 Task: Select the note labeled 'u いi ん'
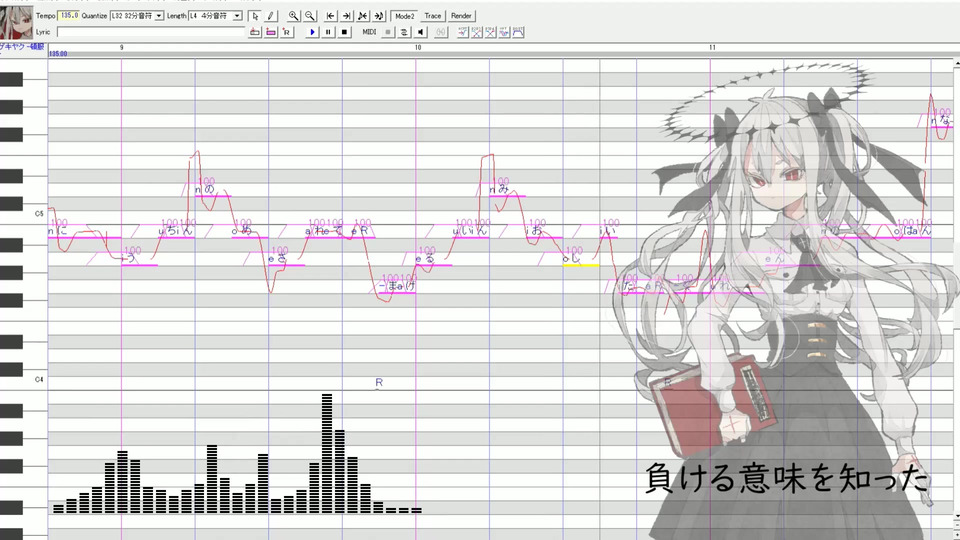pos(470,232)
